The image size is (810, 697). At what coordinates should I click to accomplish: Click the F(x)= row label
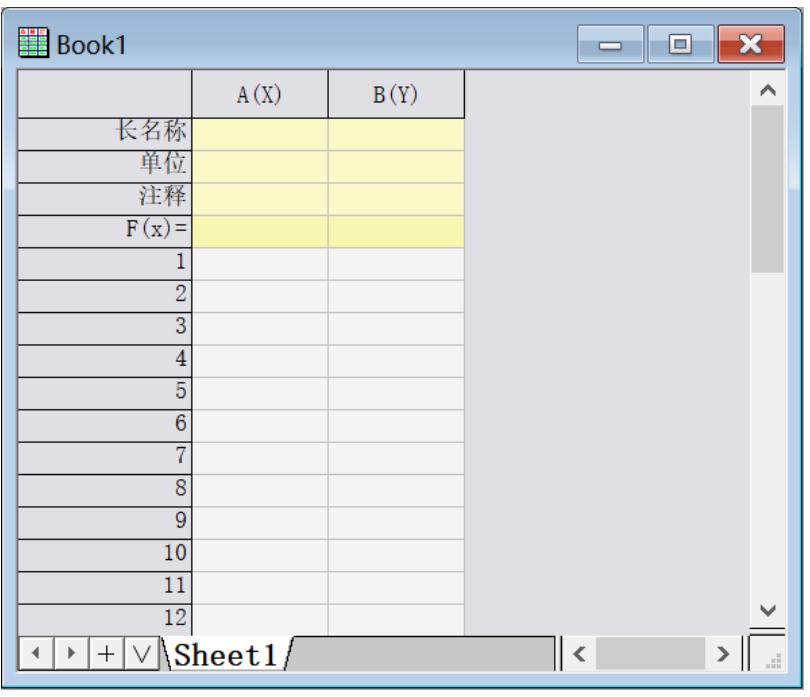[105, 231]
